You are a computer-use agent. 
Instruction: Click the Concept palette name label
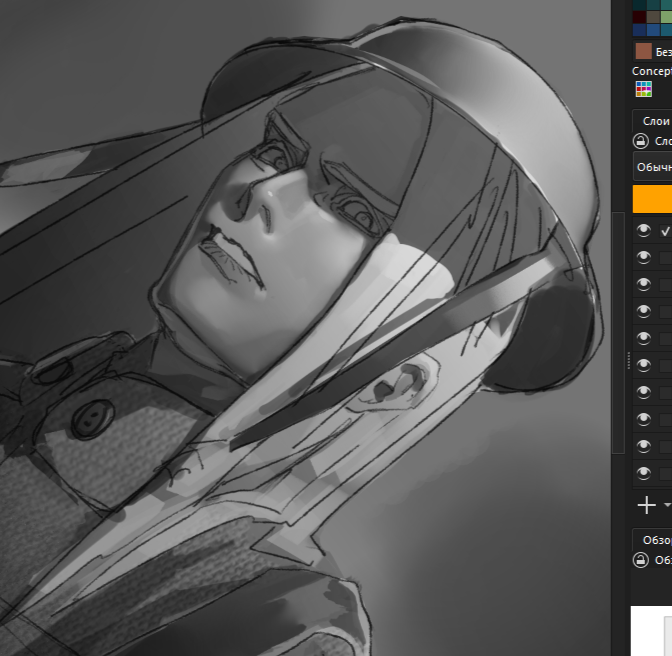[652, 71]
